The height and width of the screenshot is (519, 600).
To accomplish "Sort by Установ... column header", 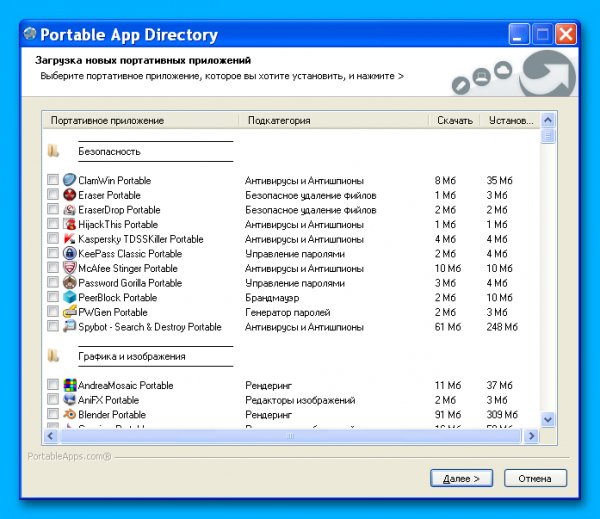I will 510,121.
